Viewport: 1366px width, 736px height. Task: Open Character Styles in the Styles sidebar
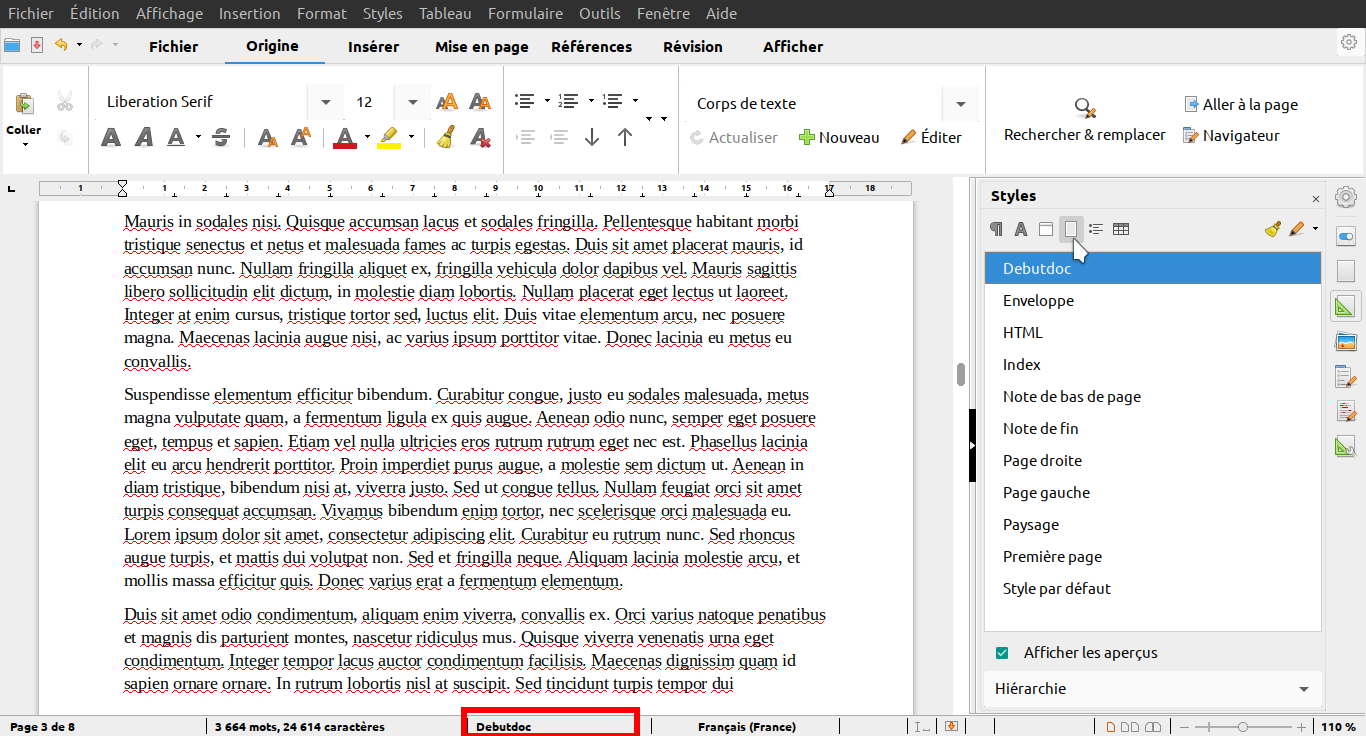pyautogui.click(x=1021, y=228)
